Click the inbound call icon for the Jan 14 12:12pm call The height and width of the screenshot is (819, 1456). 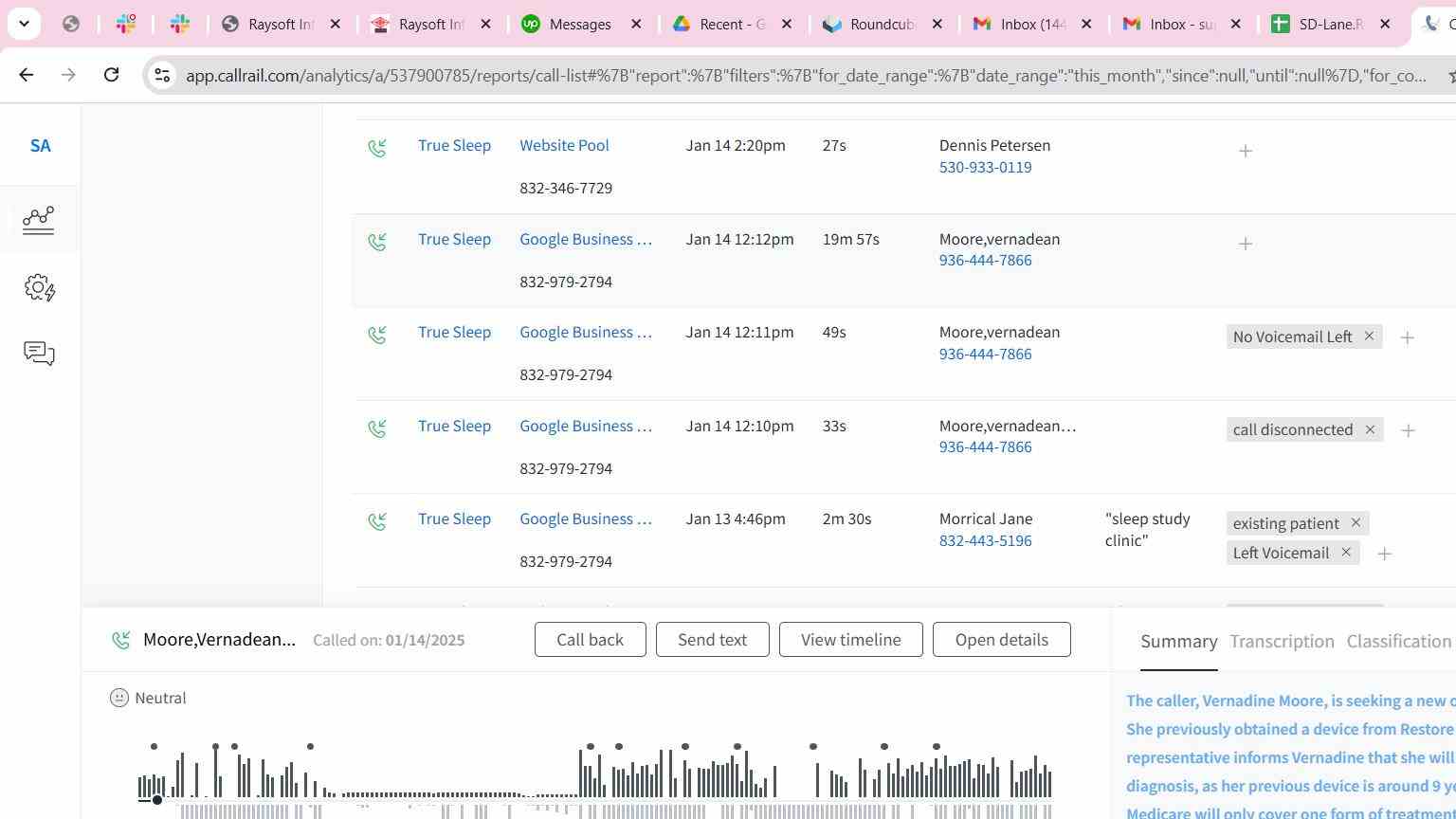tap(377, 242)
